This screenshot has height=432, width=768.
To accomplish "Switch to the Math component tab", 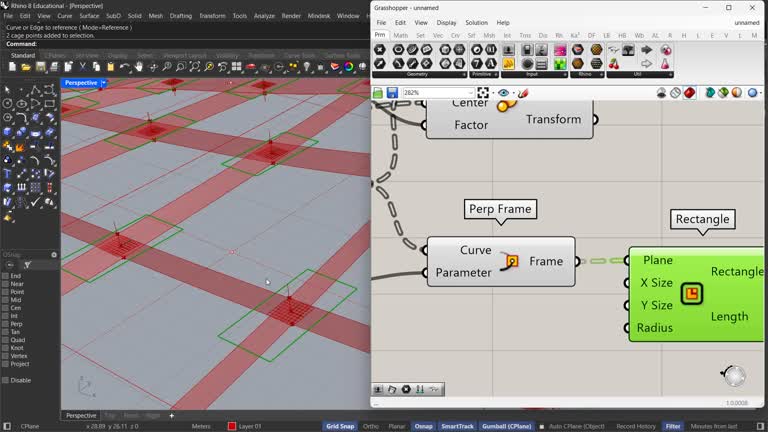I will (401, 35).
